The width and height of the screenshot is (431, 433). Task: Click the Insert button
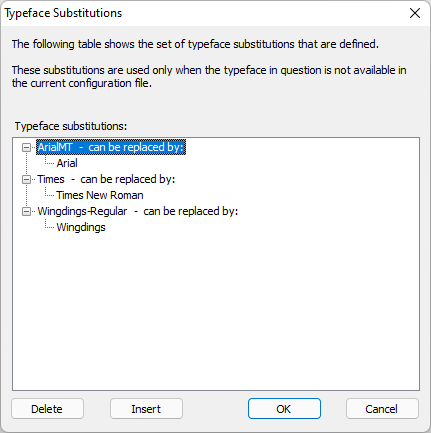pyautogui.click(x=146, y=409)
